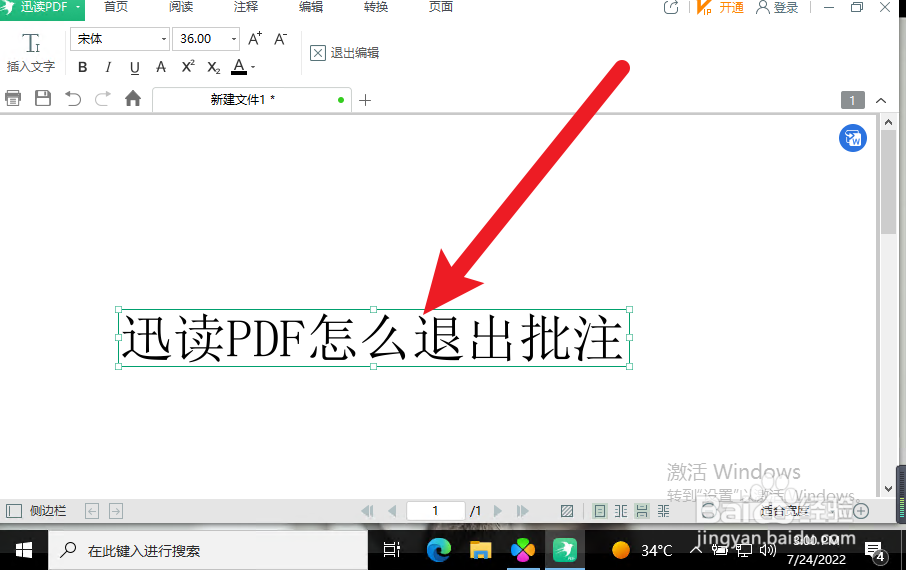906x570 pixels.
Task: Click the page number input field
Action: point(436,511)
